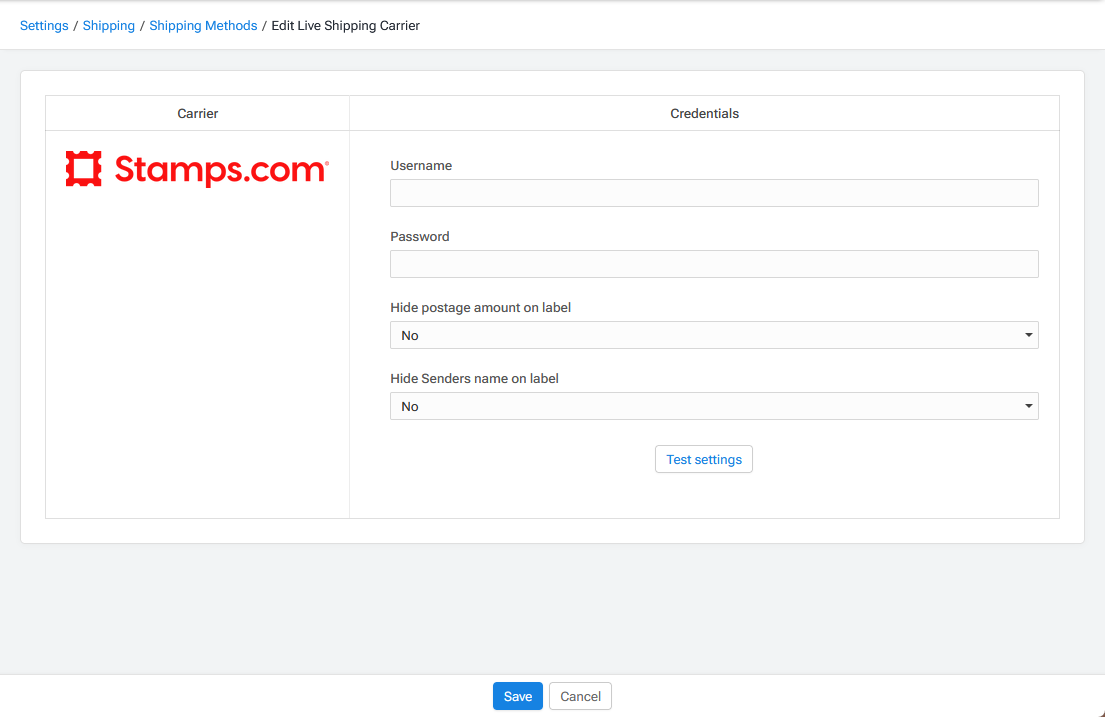
Task: Save the carrier settings
Action: tap(517, 696)
